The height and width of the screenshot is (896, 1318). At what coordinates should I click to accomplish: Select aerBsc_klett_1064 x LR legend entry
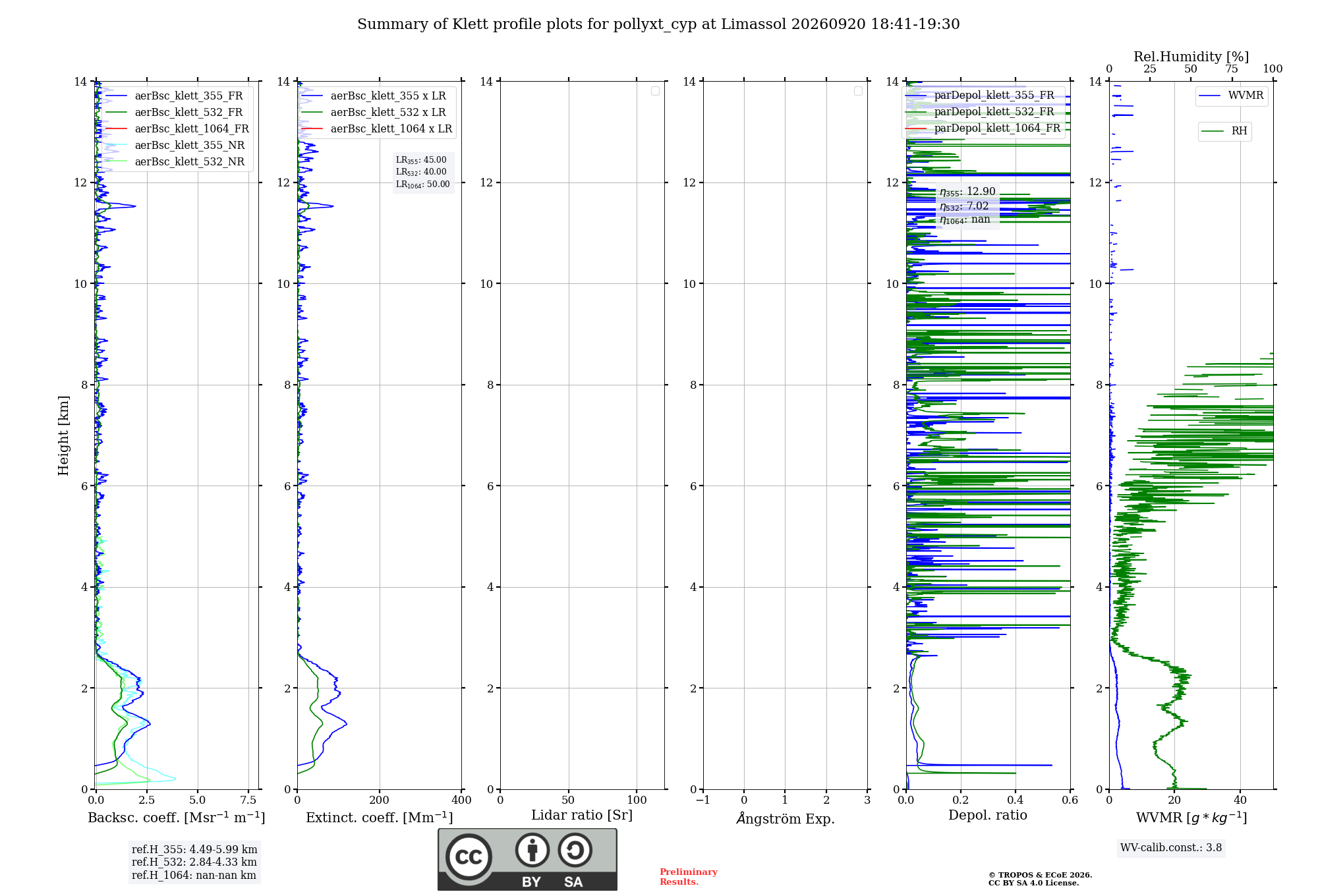click(377, 128)
